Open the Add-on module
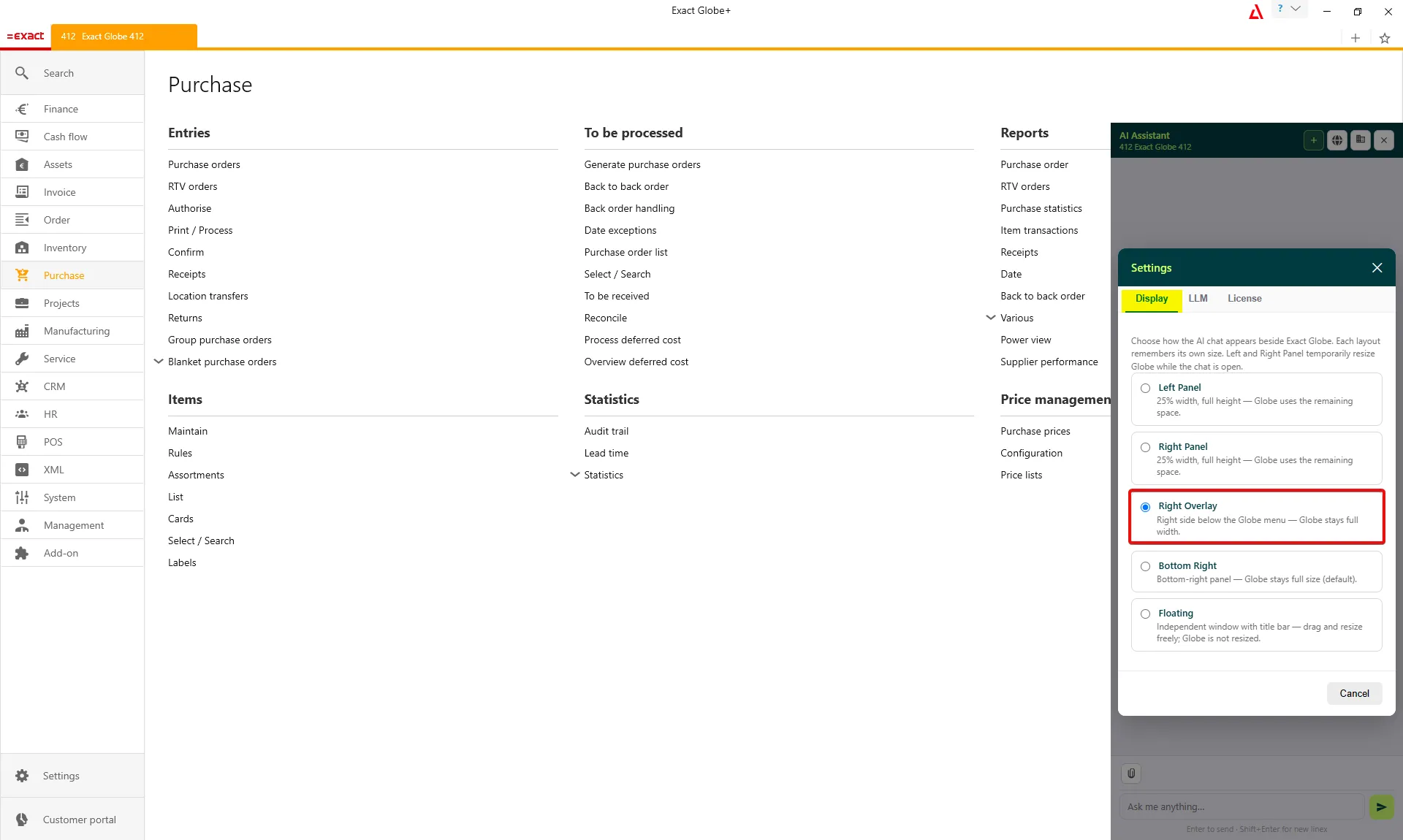 click(x=72, y=553)
